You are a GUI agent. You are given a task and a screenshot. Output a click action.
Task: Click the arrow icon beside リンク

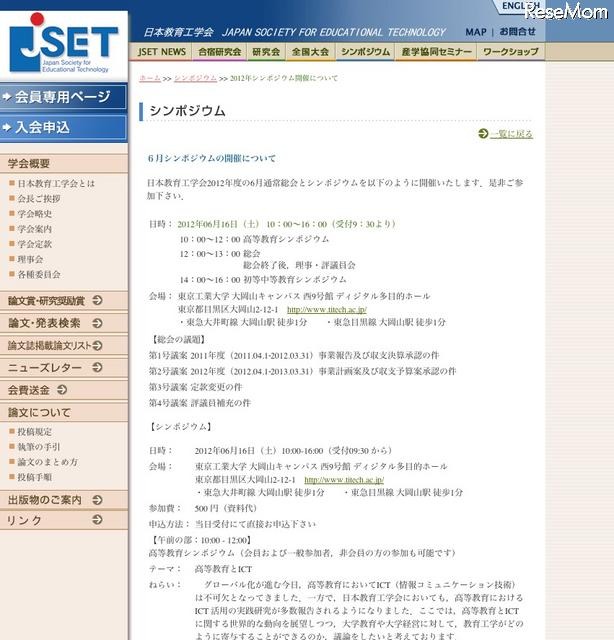(97, 520)
